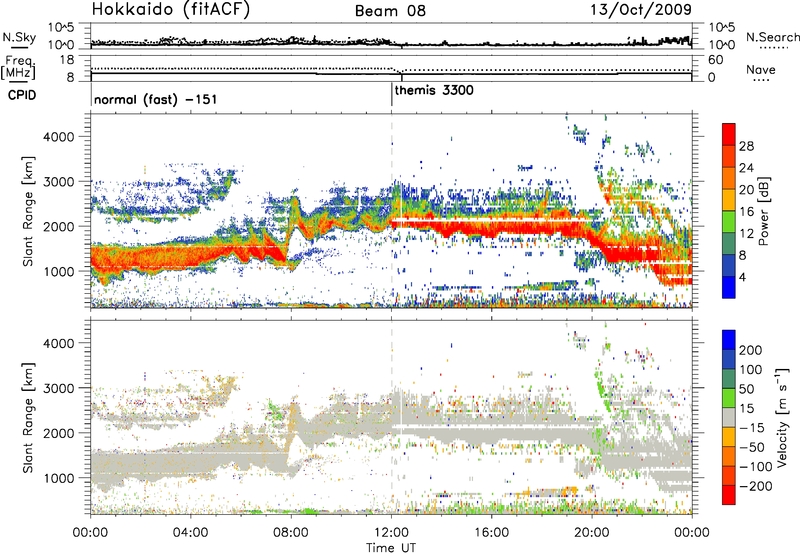Click the "Velocity [m s-1]" color bar title

tap(783, 417)
